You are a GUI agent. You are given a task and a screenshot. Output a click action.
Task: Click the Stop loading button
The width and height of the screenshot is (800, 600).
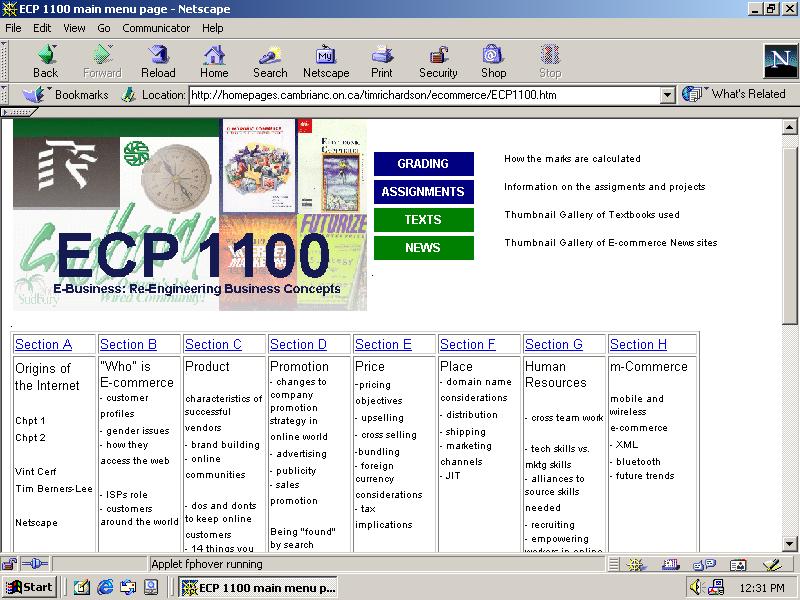550,61
